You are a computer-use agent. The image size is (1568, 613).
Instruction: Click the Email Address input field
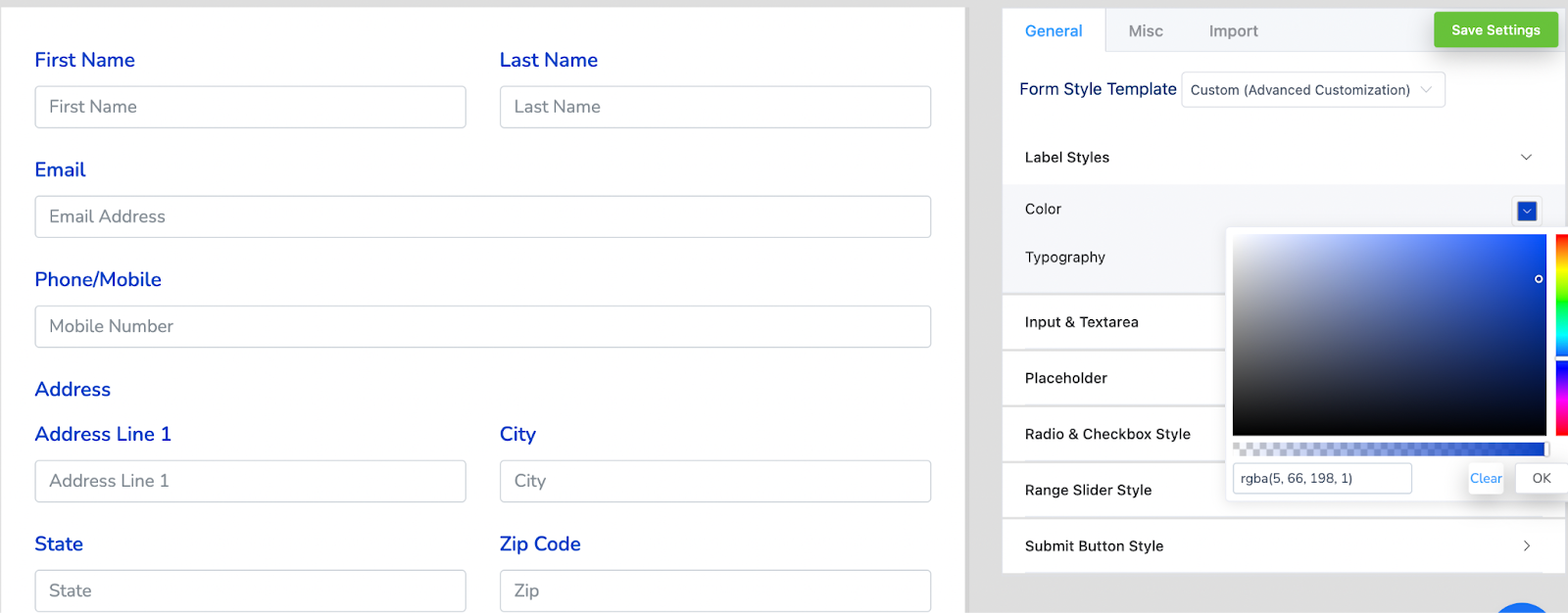[482, 216]
